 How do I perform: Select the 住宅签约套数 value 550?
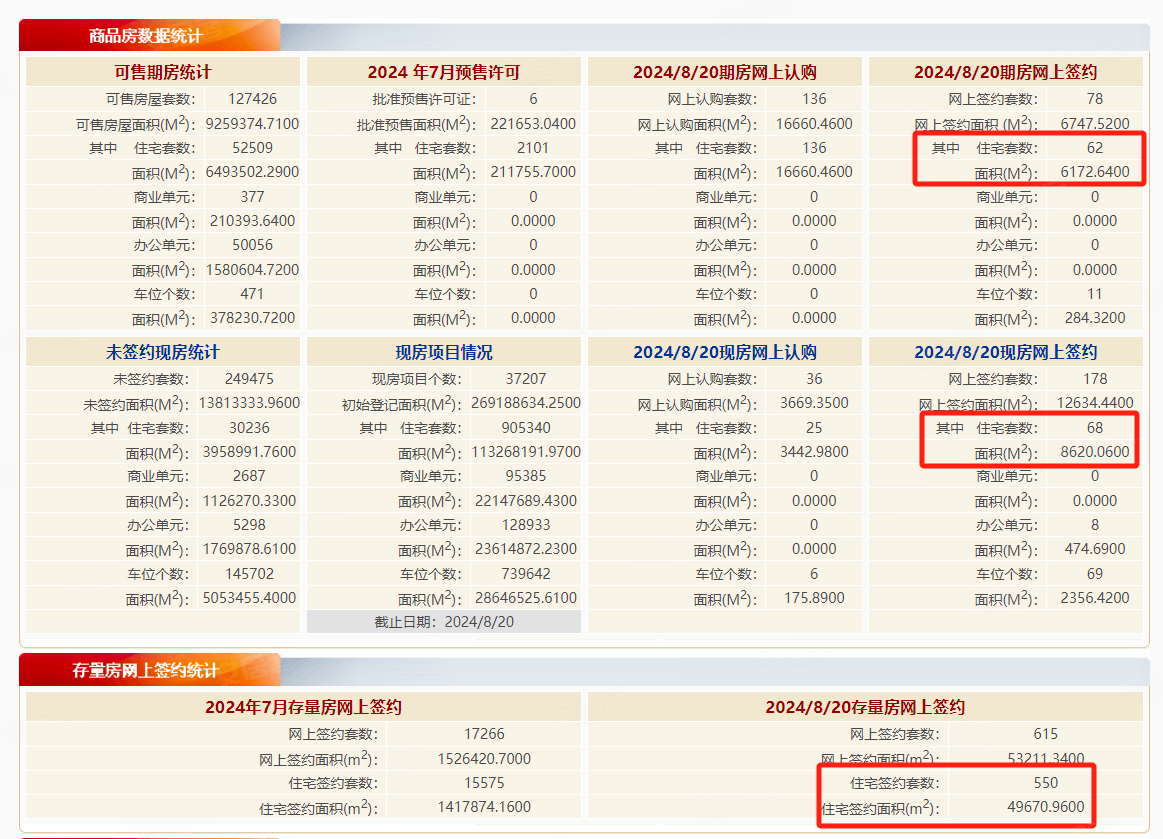[1046, 783]
